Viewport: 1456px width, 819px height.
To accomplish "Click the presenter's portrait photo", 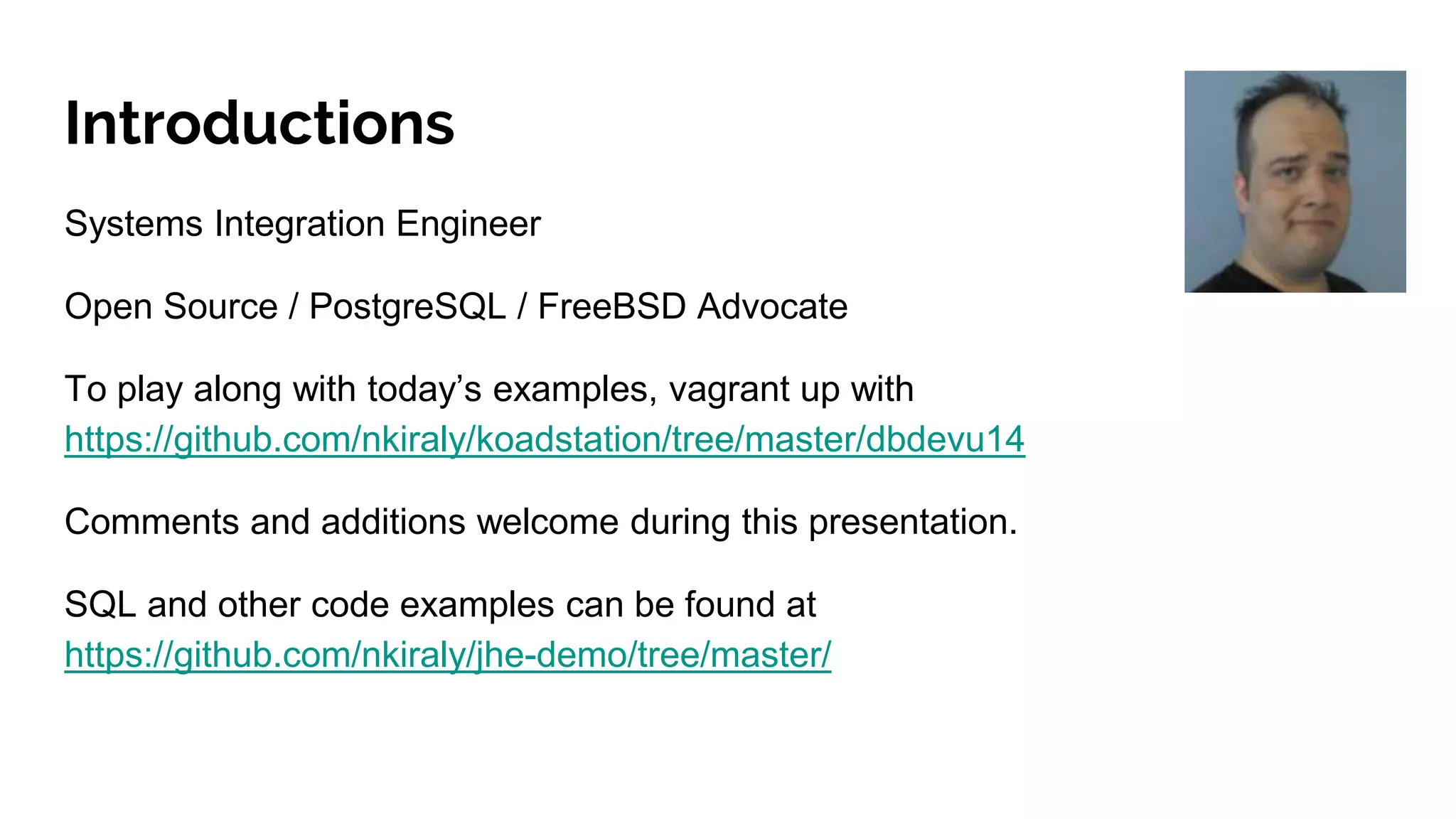I will tap(1295, 181).
